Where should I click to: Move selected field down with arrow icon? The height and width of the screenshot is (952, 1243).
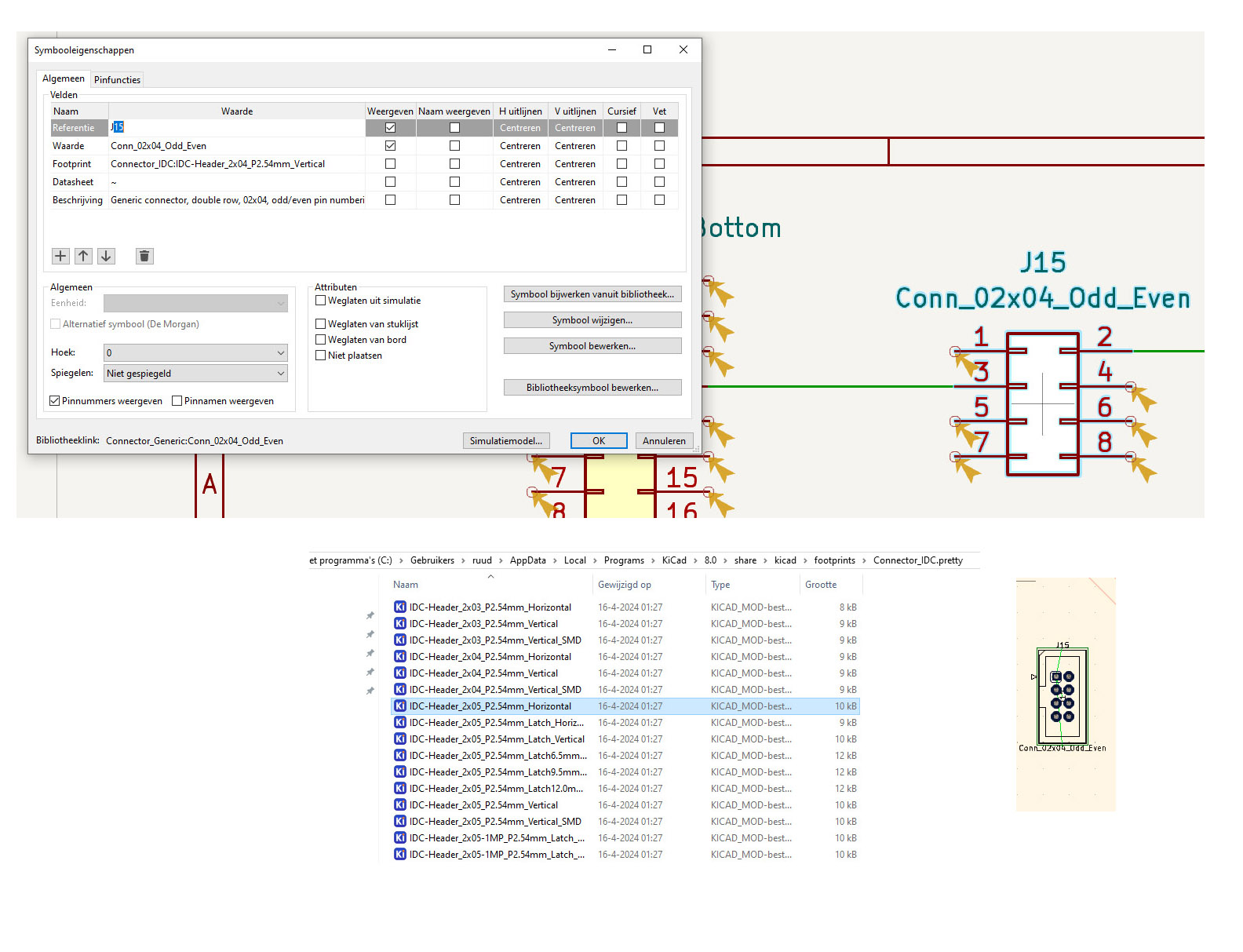coord(106,256)
